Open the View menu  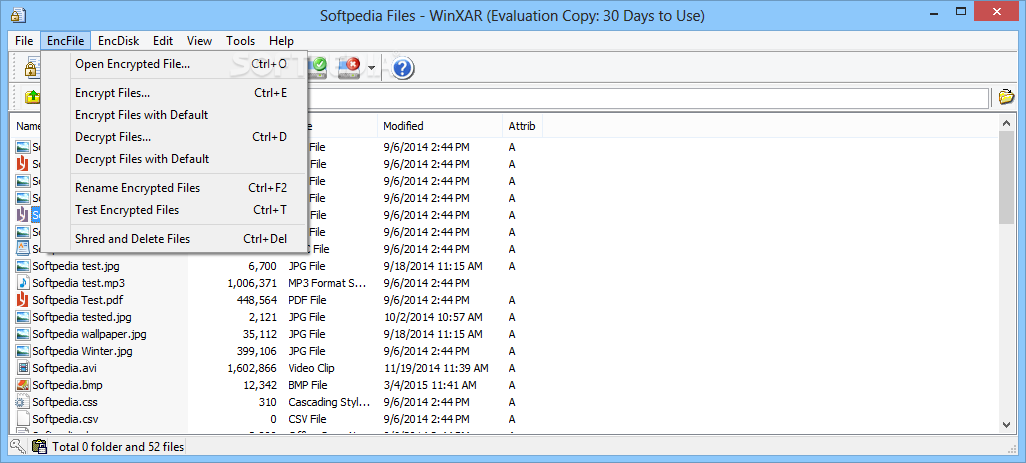pos(200,41)
